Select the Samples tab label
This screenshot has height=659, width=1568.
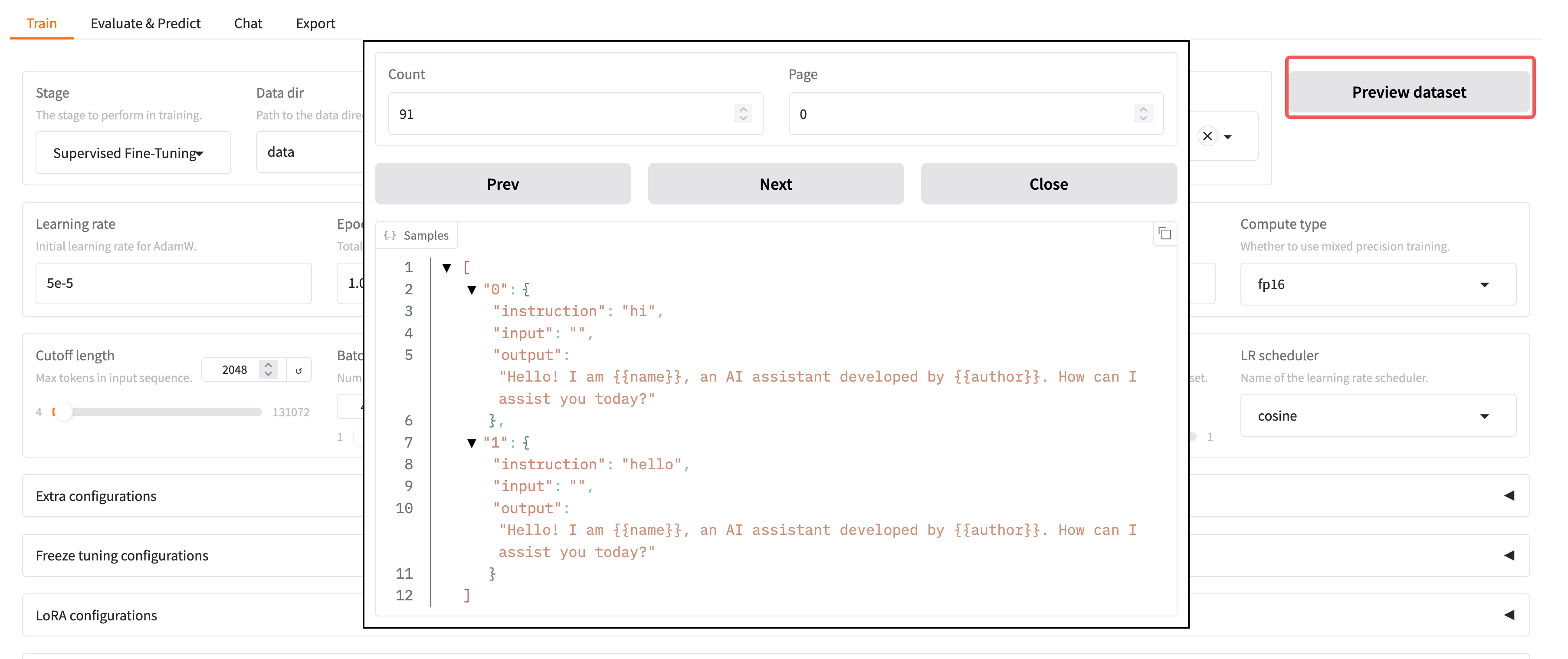(x=417, y=235)
